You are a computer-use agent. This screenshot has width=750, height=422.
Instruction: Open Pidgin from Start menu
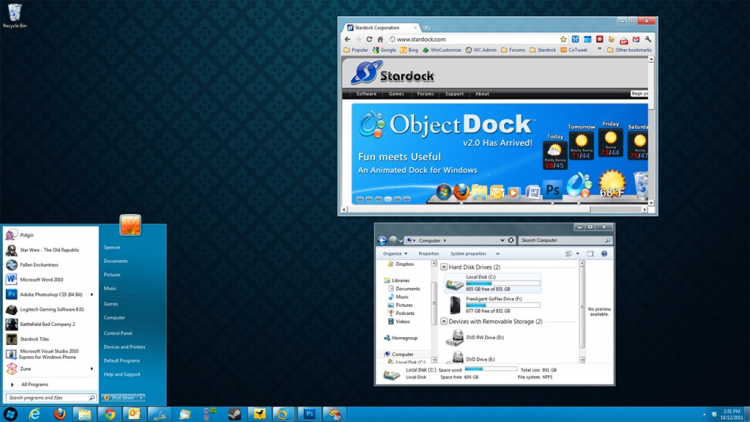50,235
